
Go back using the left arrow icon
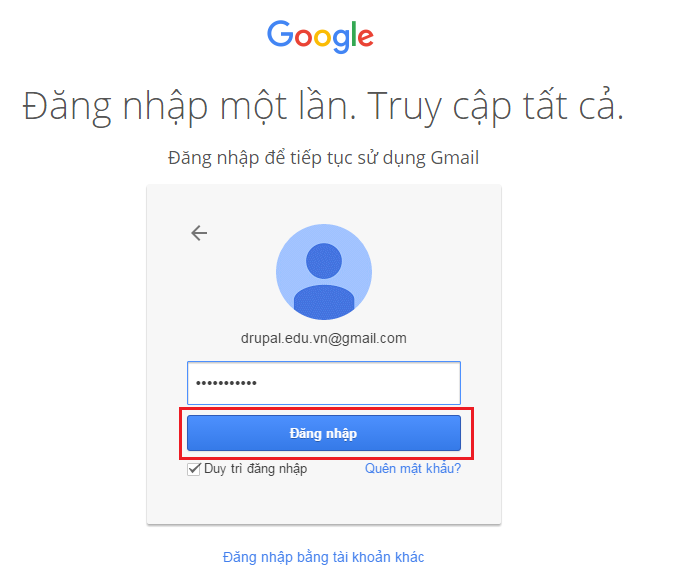point(199,233)
